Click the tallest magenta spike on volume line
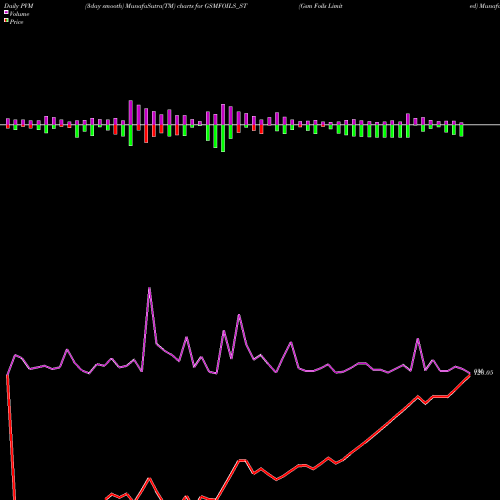Image resolution: width=500 pixels, height=500 pixels. tap(149, 288)
